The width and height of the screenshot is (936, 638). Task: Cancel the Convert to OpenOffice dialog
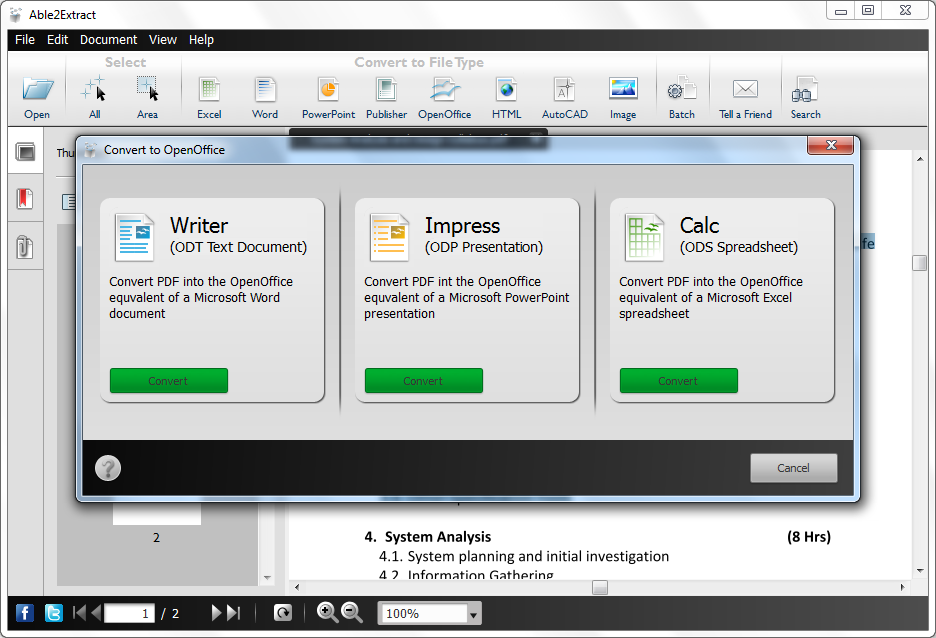tap(793, 467)
